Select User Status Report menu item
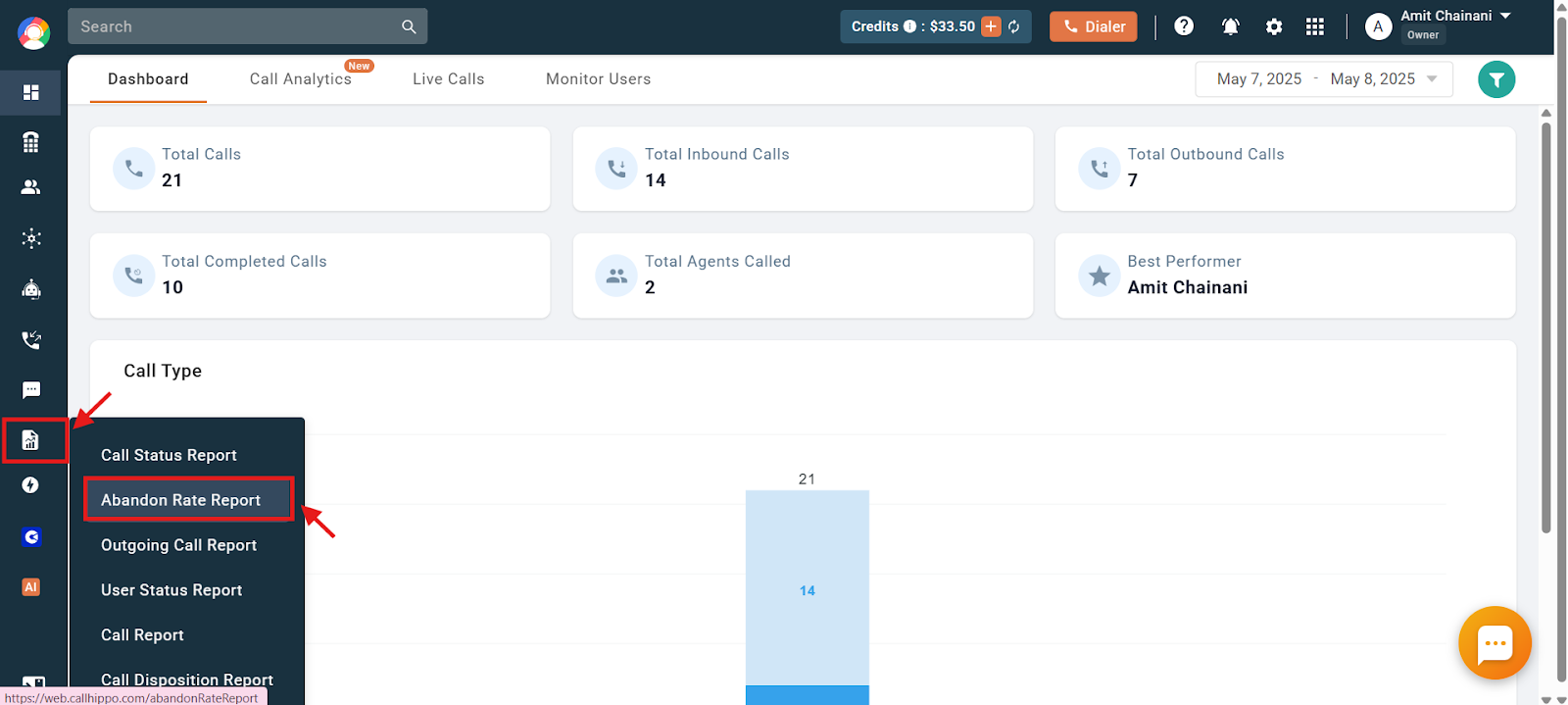The image size is (1568, 705). tap(187, 590)
